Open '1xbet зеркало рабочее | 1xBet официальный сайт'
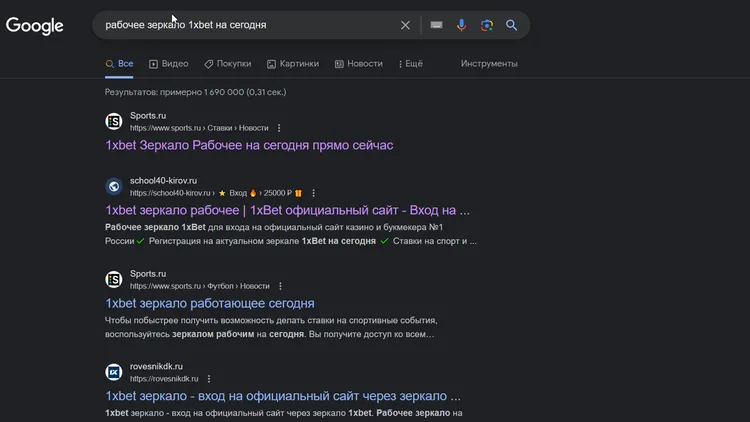This screenshot has height=422, width=750. click(x=287, y=210)
